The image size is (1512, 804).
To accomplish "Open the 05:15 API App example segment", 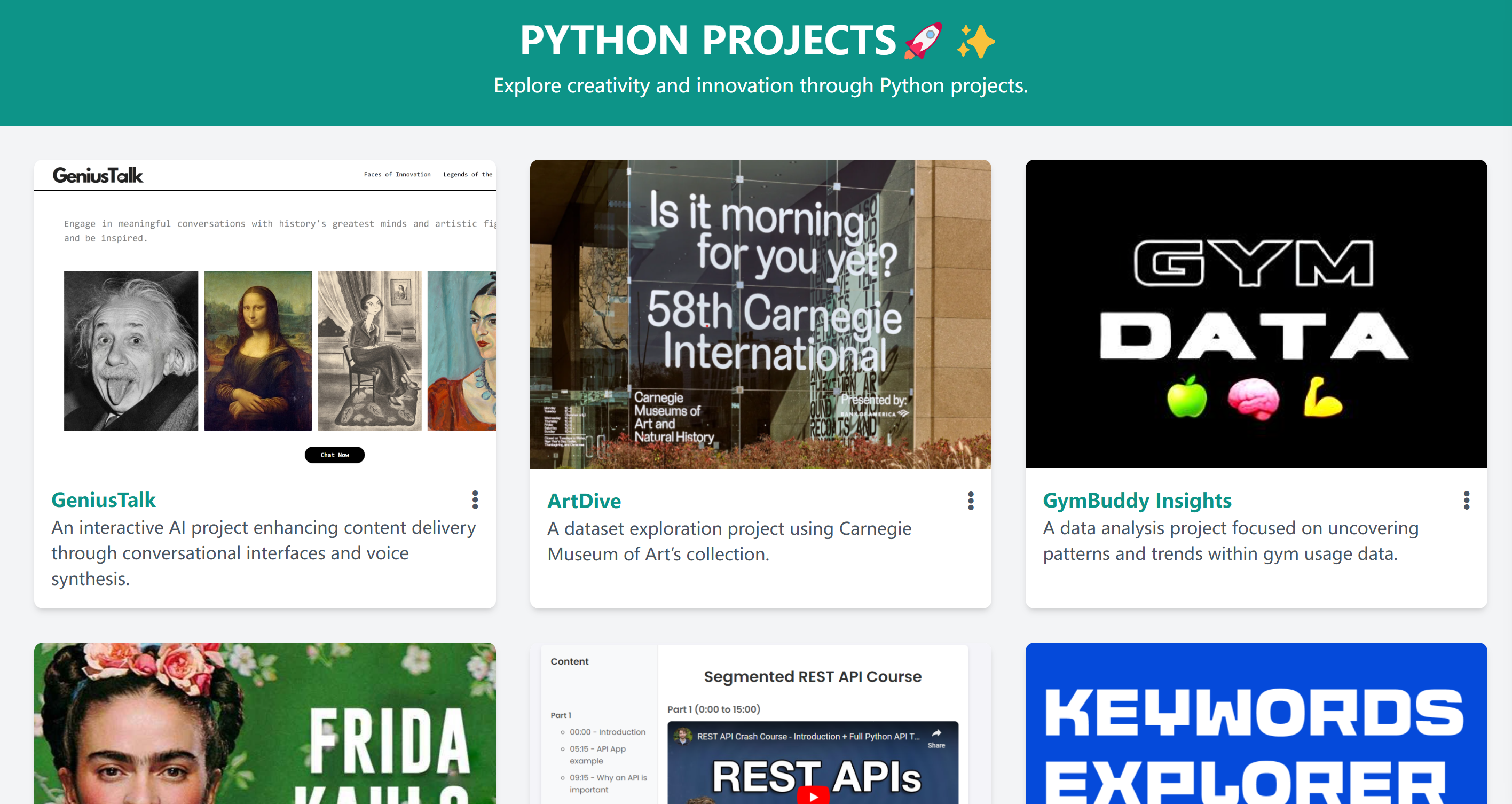I will (x=598, y=755).
